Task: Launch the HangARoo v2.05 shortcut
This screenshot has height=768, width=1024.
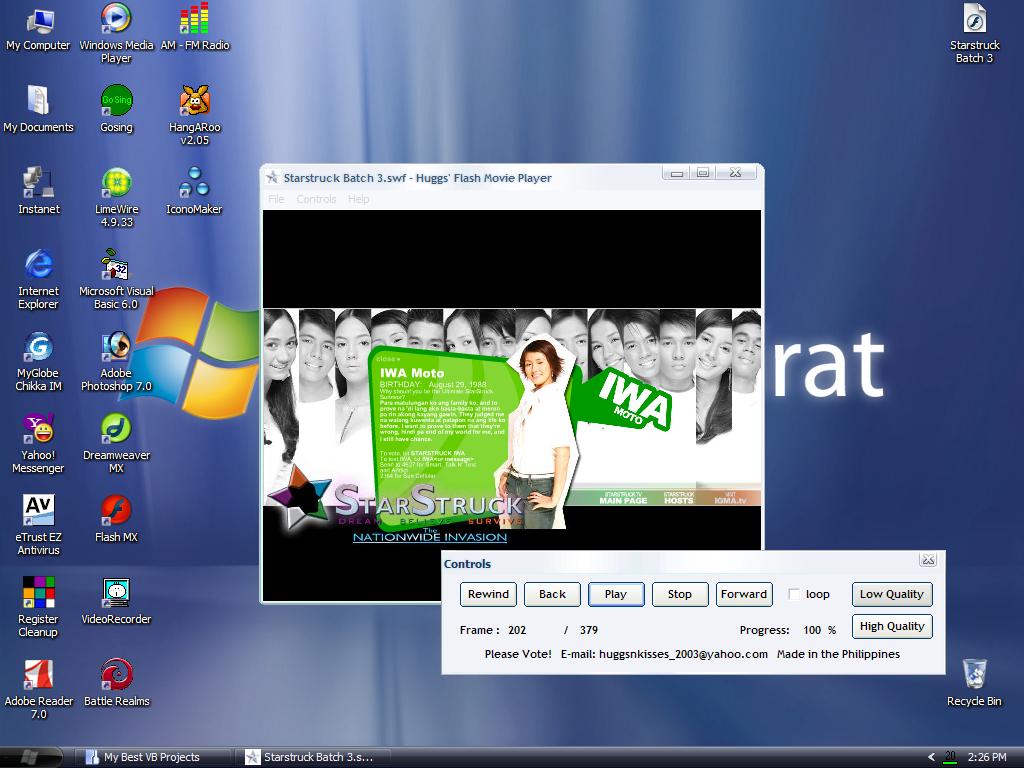Action: pos(194,101)
